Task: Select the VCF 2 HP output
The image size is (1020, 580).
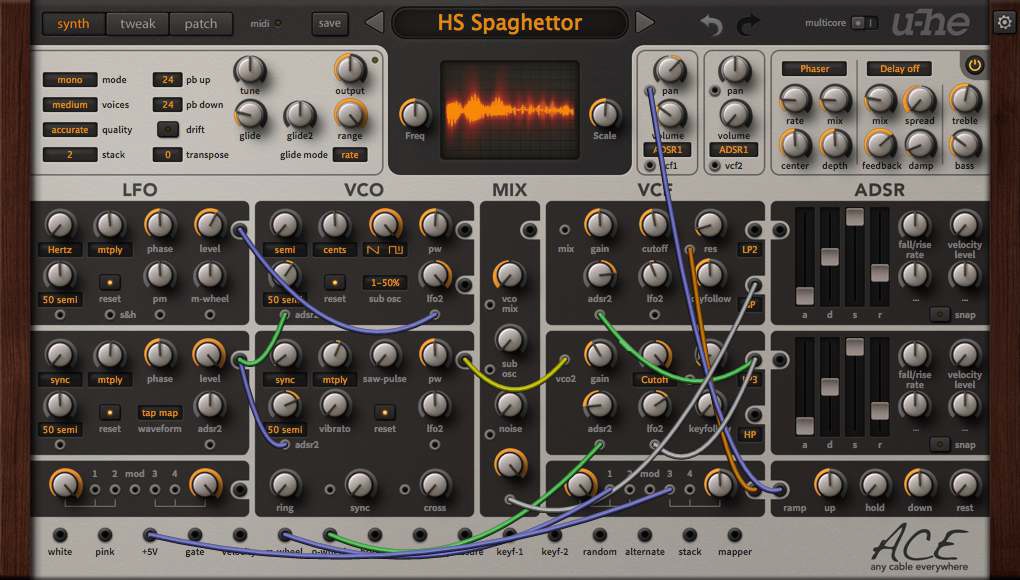Action: [x=749, y=434]
